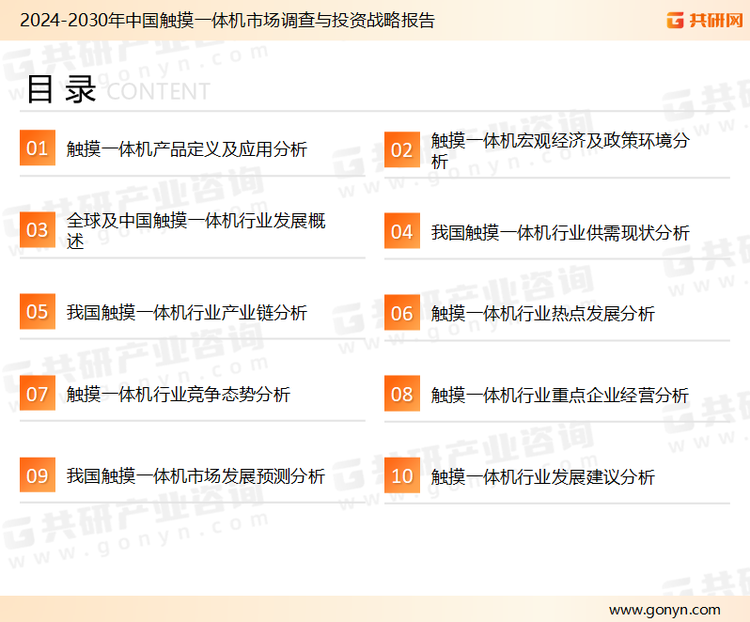This screenshot has width=750, height=622.
Task: Click the orange 02 number badge
Action: tap(402, 150)
